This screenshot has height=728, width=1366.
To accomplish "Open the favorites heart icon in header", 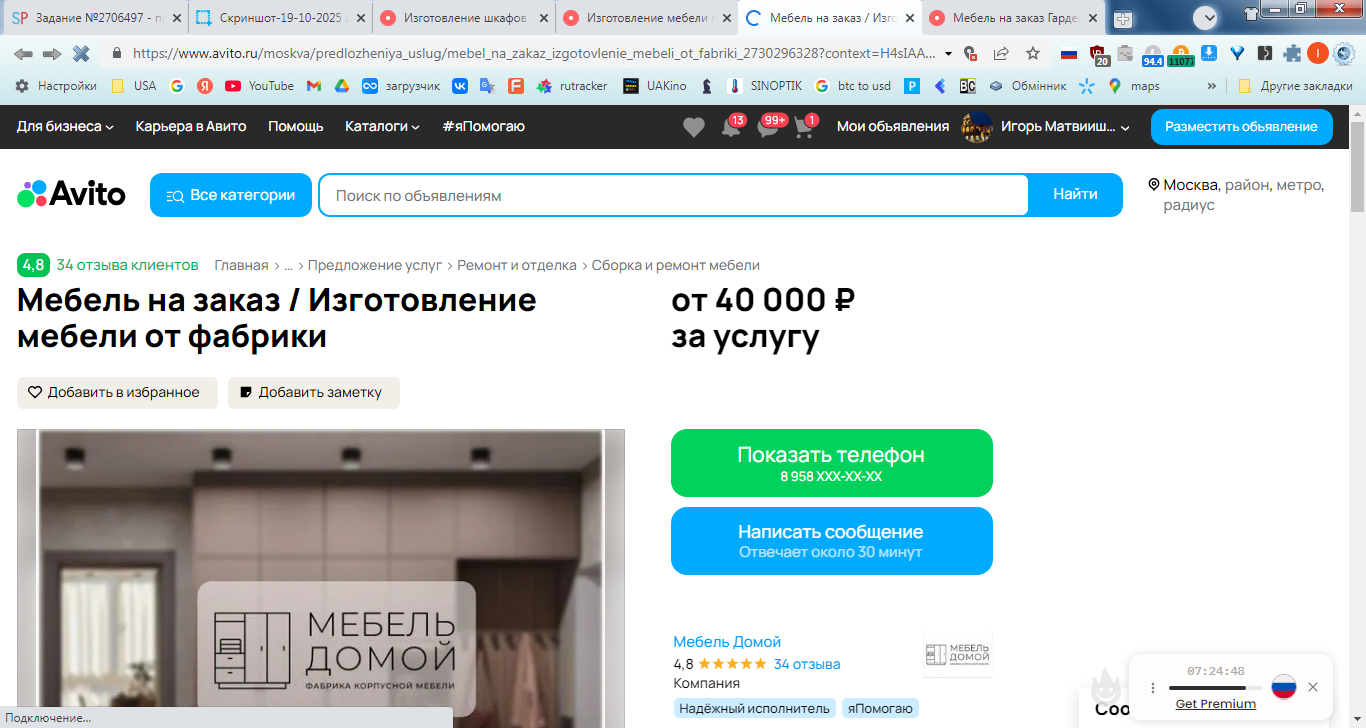I will point(693,127).
